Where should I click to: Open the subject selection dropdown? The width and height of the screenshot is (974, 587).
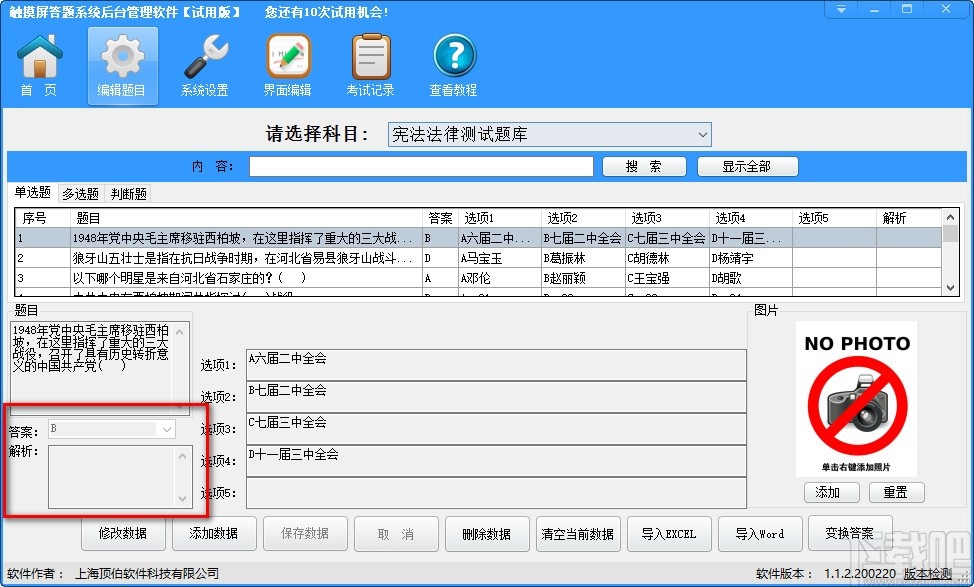point(702,134)
